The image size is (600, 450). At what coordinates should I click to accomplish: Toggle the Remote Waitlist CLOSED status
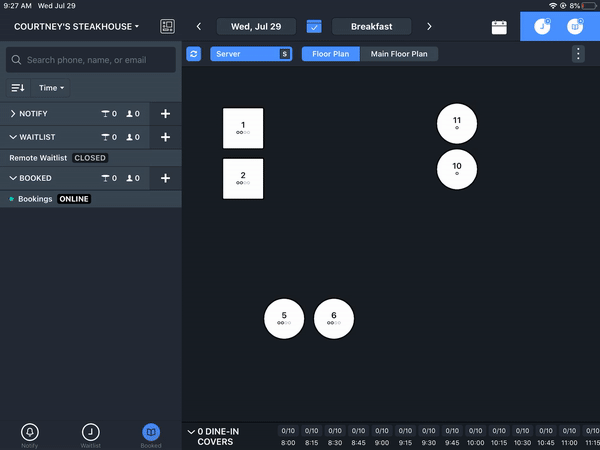pos(90,158)
